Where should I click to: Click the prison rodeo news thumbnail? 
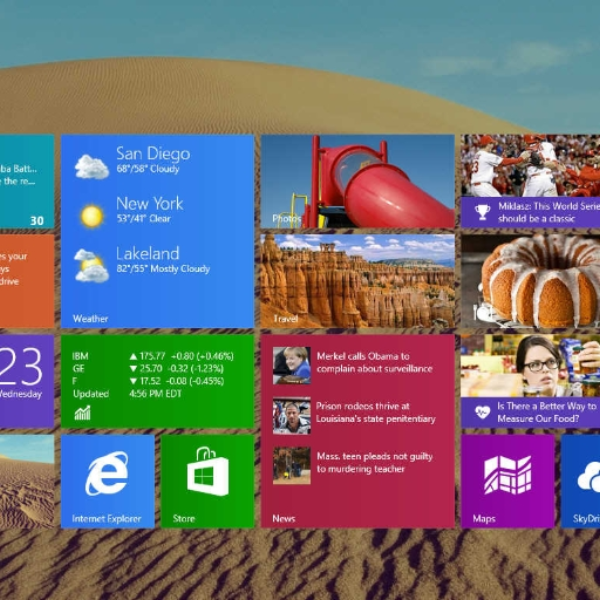pos(292,416)
